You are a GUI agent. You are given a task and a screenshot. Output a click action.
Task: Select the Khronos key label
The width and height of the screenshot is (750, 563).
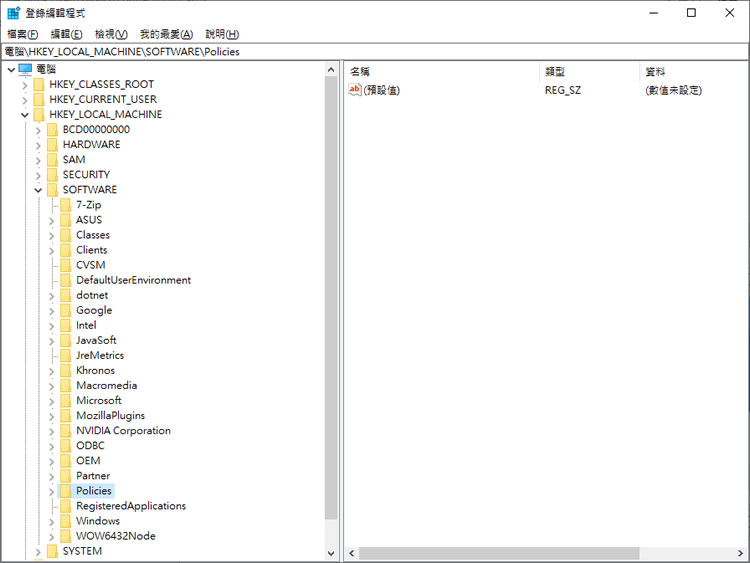coord(96,371)
